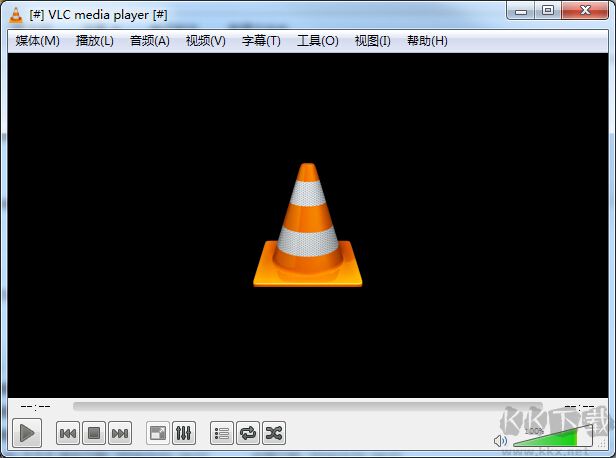The height and width of the screenshot is (458, 616).
Task: Close the VLC media player window
Action: click(x=585, y=11)
